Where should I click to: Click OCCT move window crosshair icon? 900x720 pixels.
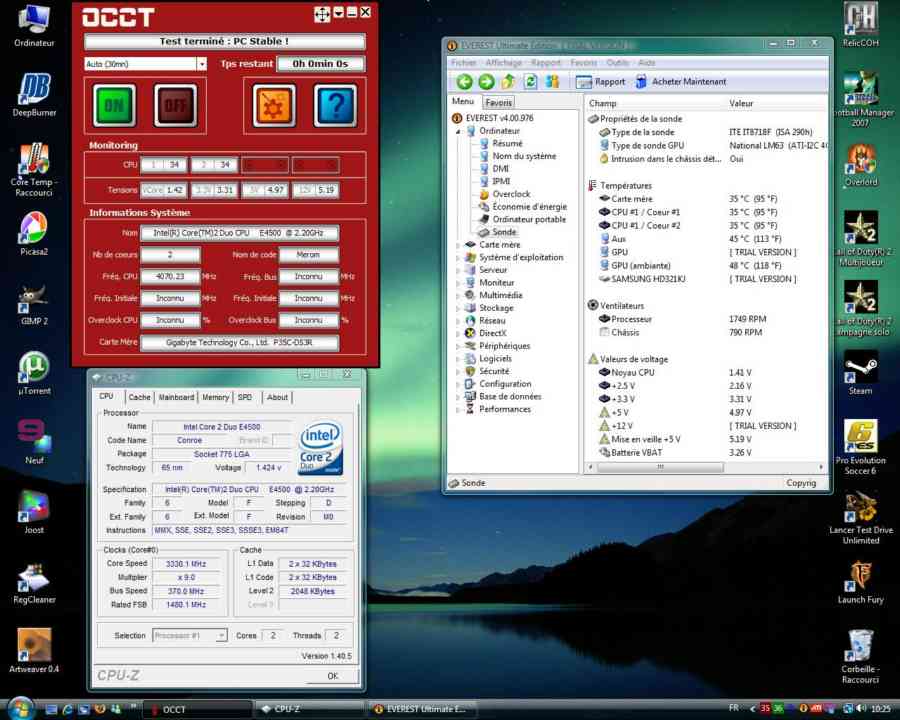click(x=322, y=14)
